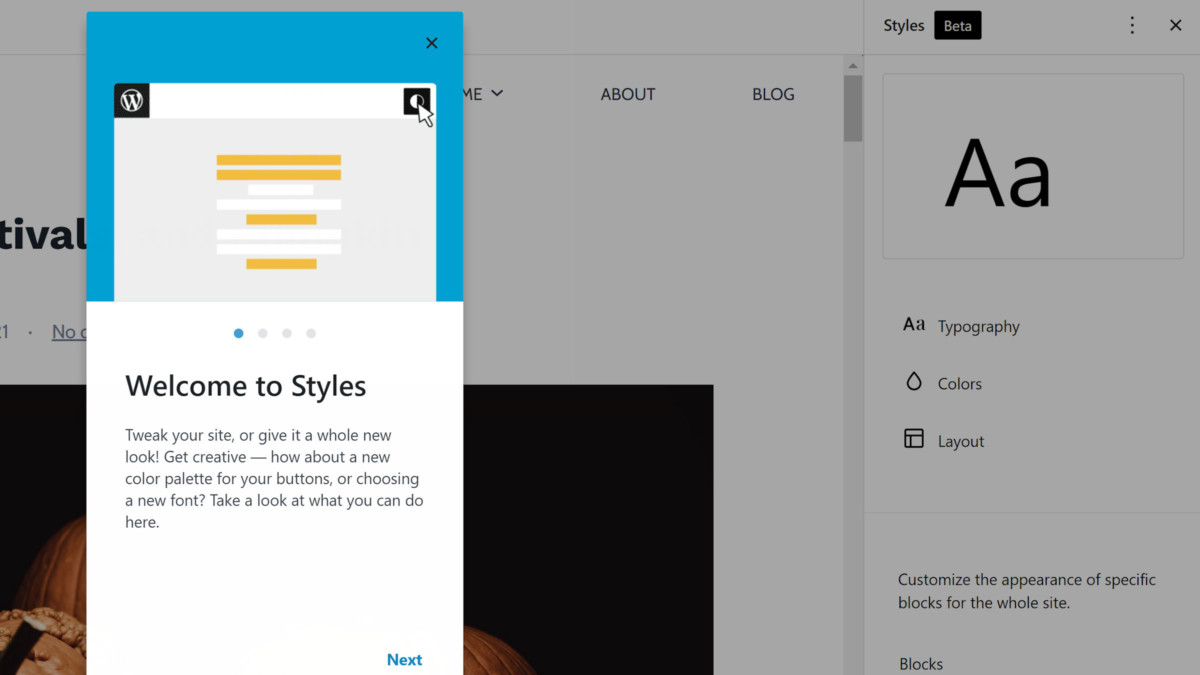
Task: Close the Styles sidebar panel
Action: click(1176, 26)
